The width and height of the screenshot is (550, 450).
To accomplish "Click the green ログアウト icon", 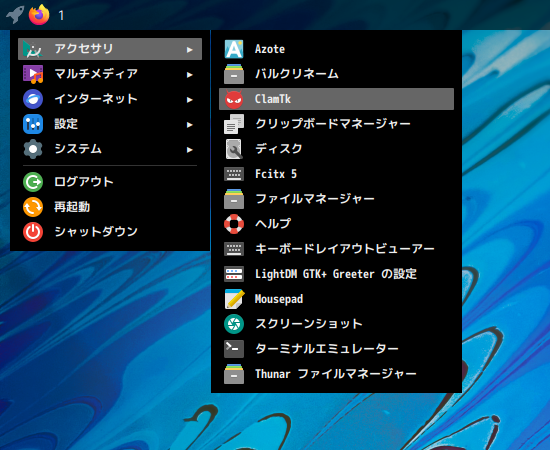I will (33, 182).
